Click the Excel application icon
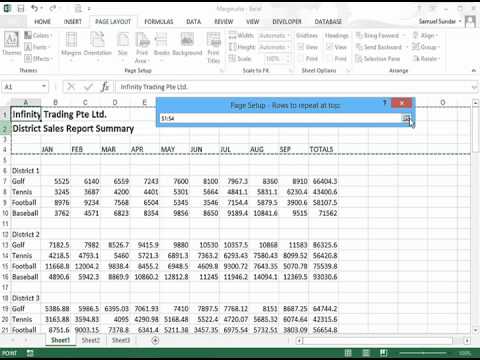Screen dimensions: 480x360 point(7,9)
